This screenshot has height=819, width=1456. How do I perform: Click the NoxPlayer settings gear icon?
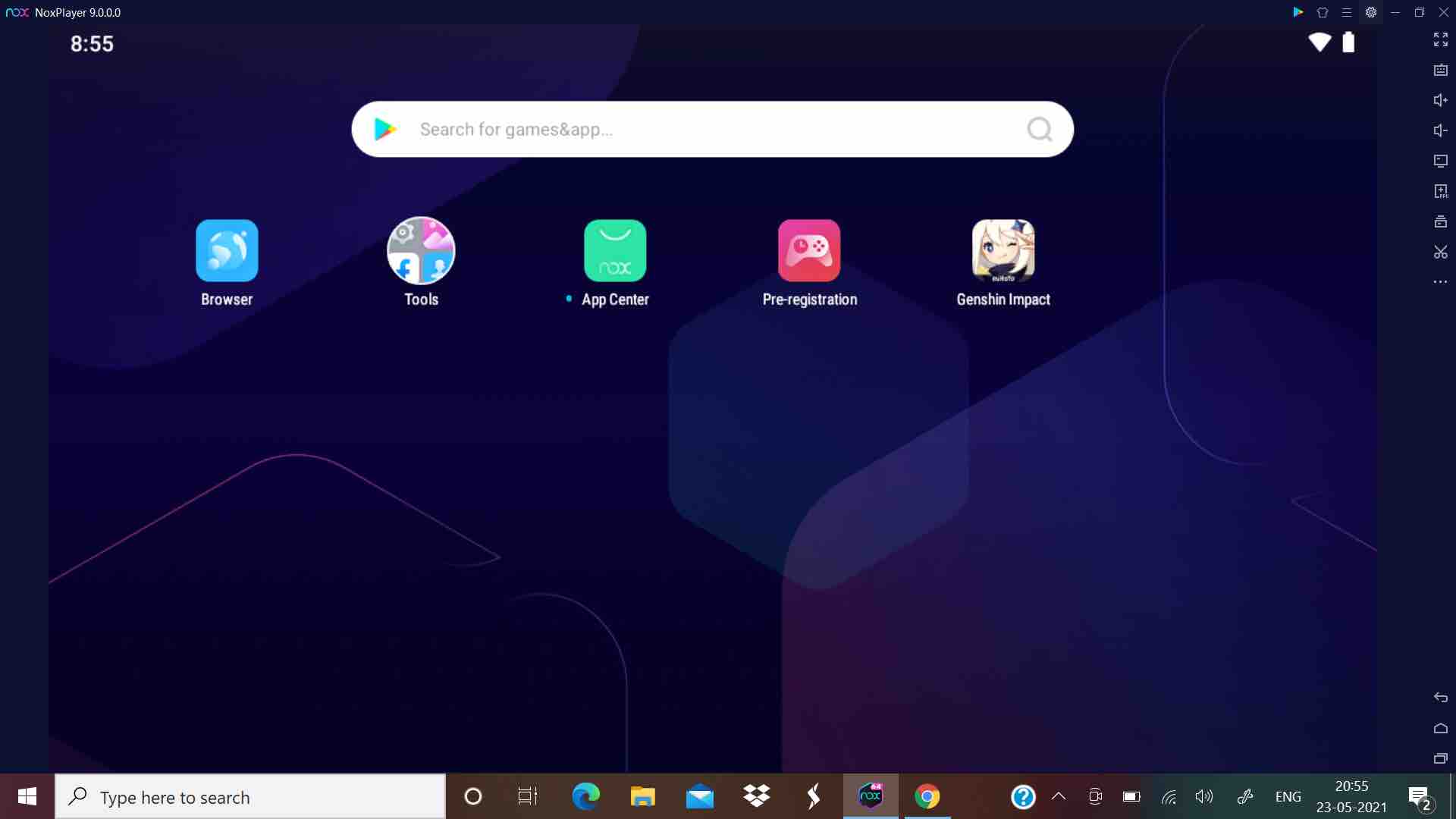click(x=1371, y=12)
